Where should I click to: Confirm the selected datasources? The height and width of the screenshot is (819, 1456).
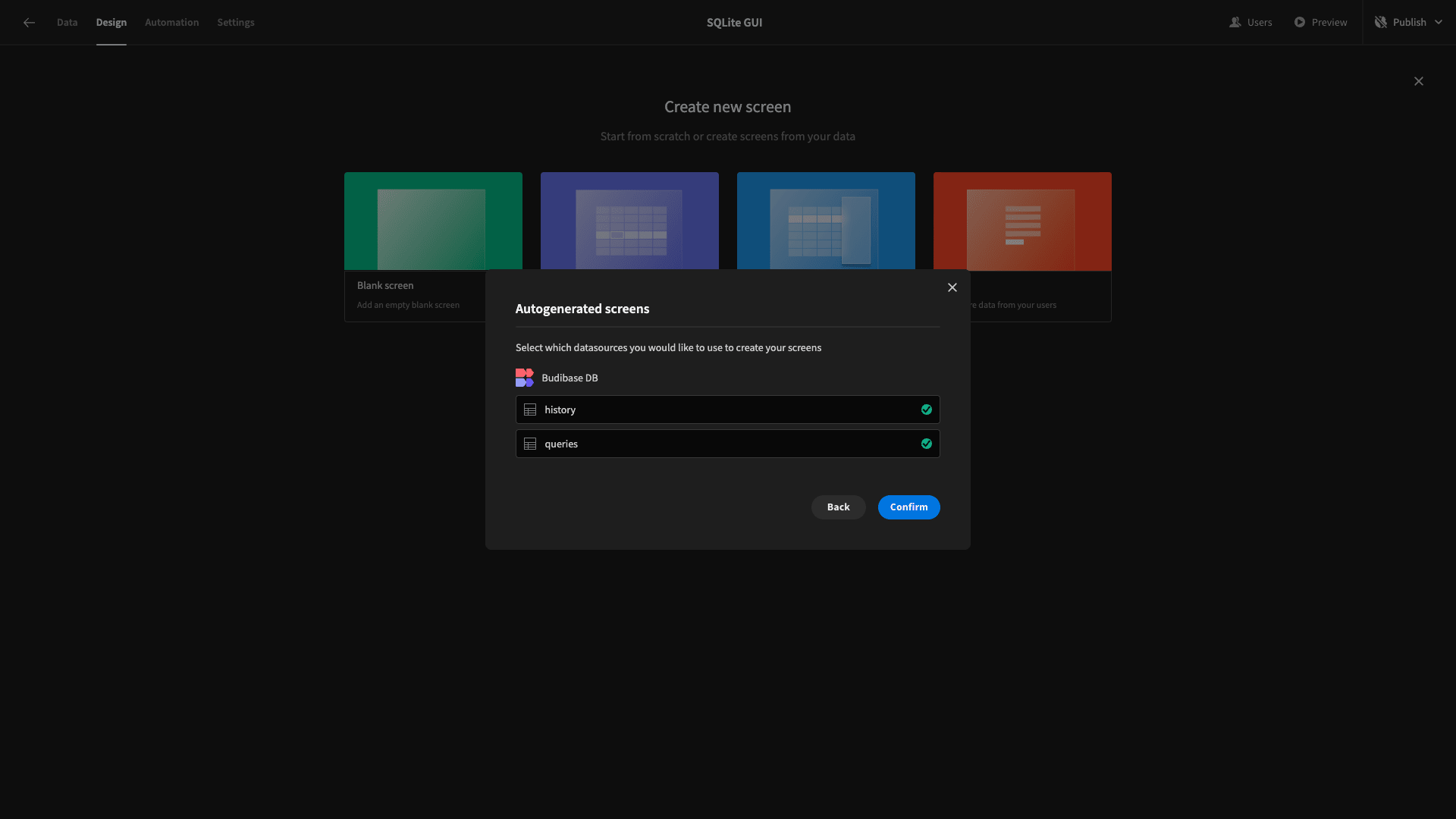coord(909,507)
